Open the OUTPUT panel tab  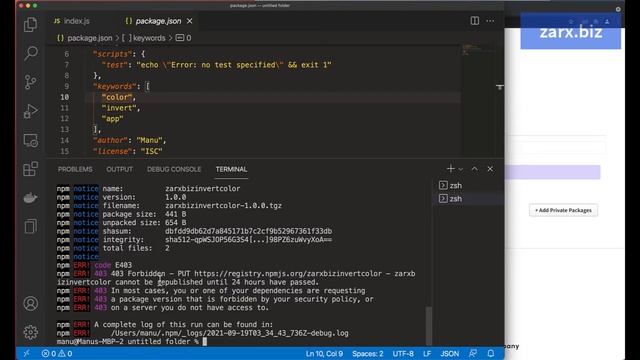120,169
